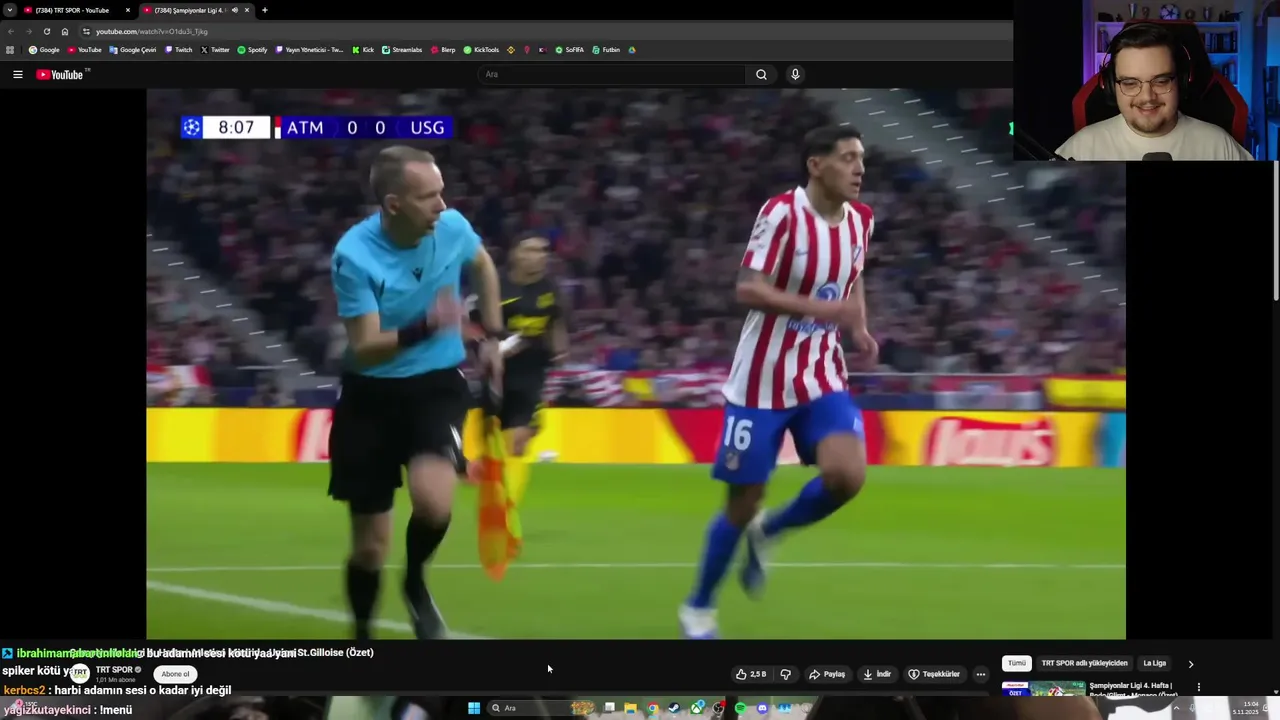
Task: Open the Spotify bookmark
Action: click(253, 49)
